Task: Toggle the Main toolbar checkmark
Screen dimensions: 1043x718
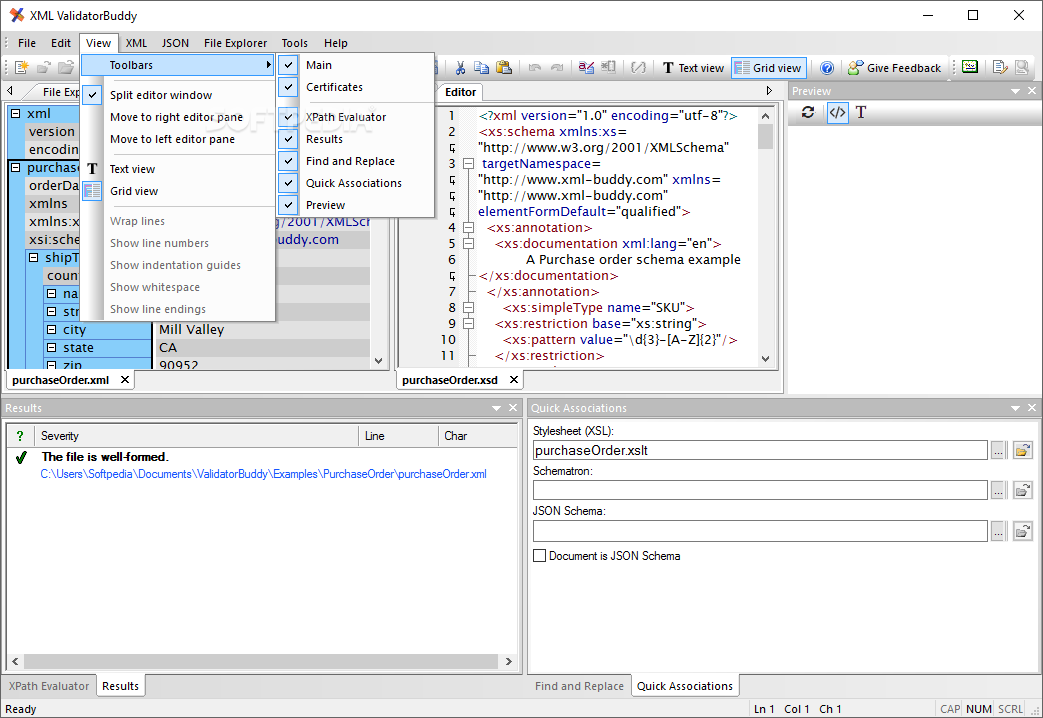Action: (x=288, y=65)
